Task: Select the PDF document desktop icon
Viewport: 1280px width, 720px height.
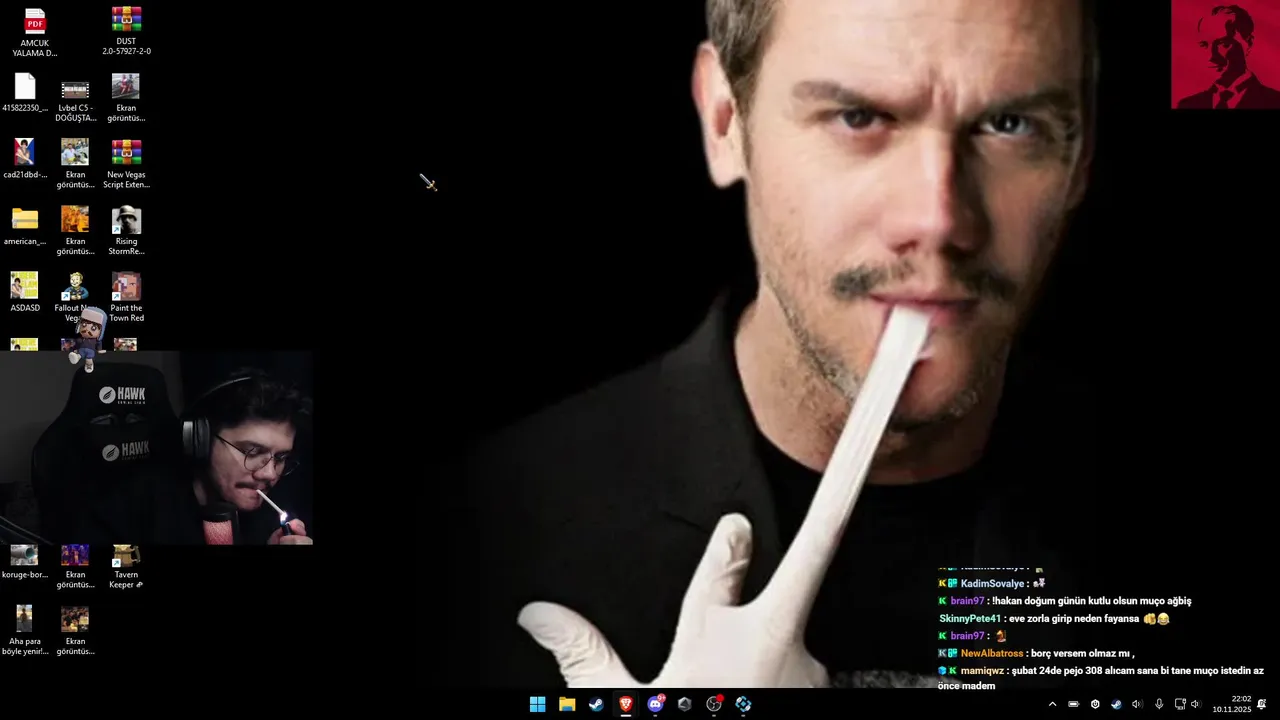Action: click(x=35, y=32)
